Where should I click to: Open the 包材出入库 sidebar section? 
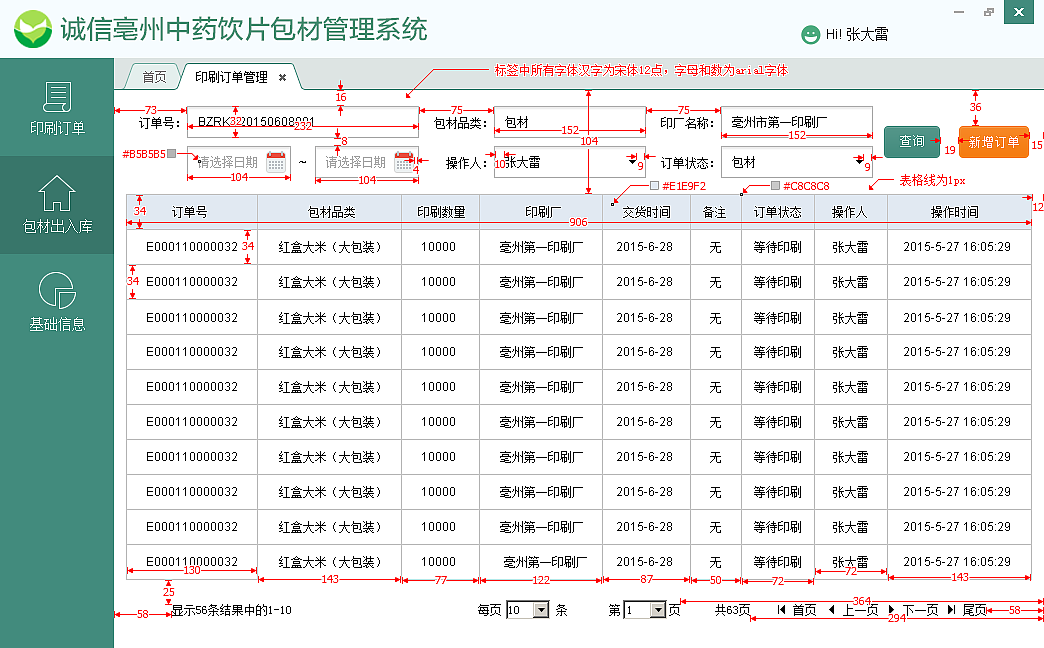click(57, 205)
